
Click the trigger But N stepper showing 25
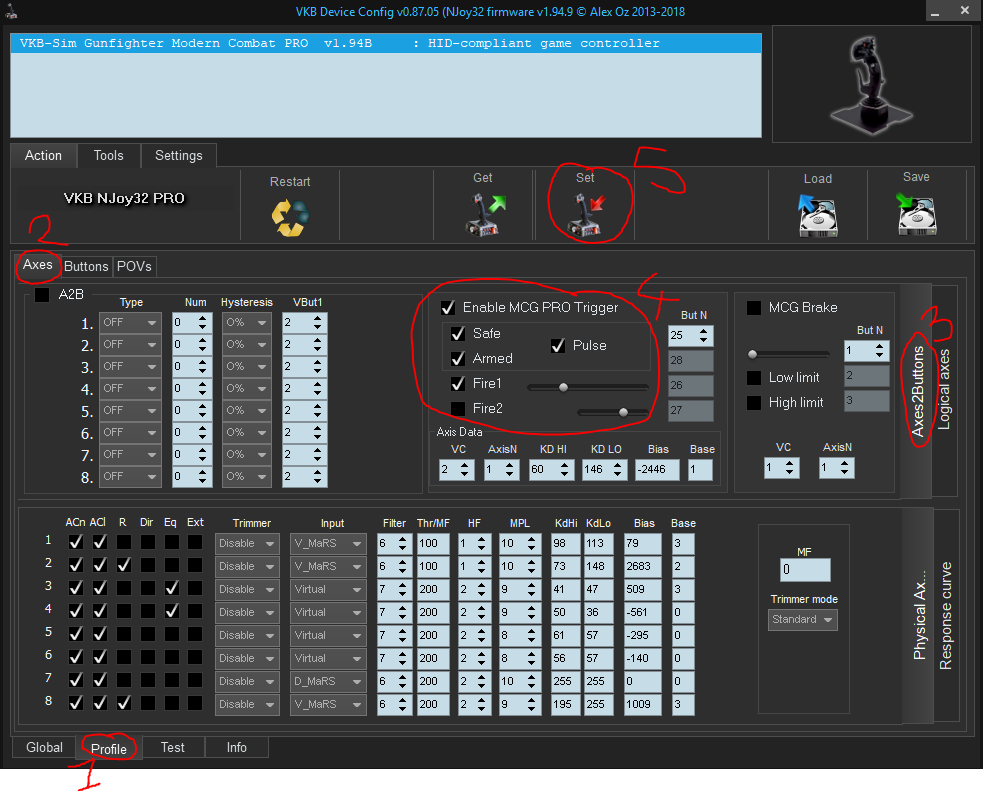(x=690, y=335)
